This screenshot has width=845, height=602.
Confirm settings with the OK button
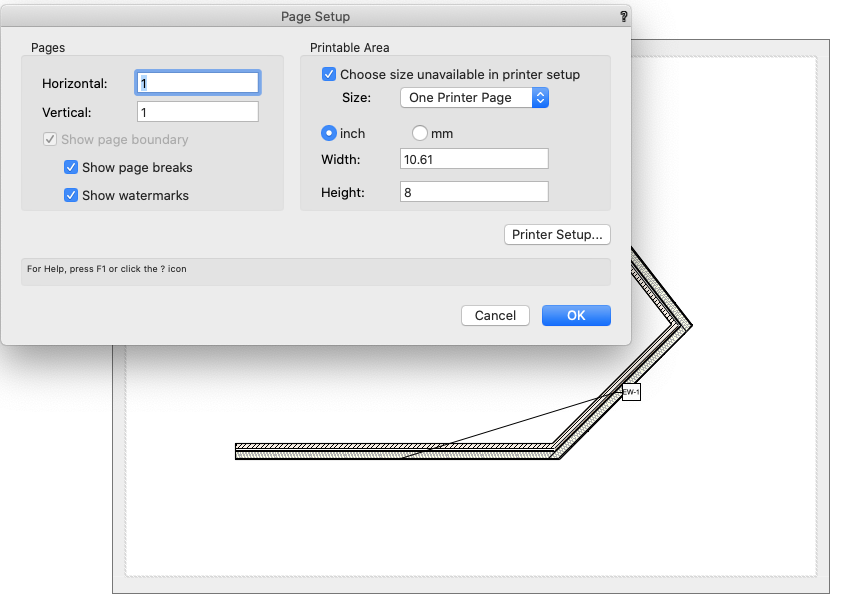point(576,315)
